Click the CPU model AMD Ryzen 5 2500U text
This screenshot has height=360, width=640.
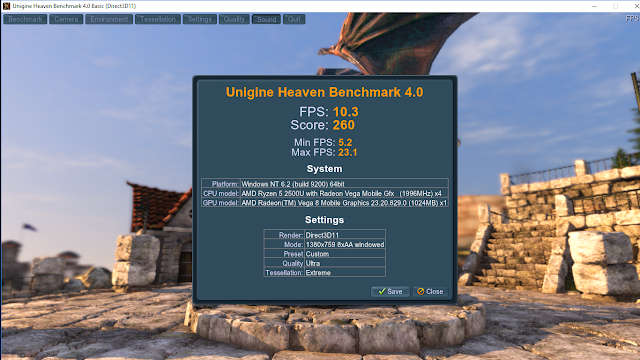[342, 193]
